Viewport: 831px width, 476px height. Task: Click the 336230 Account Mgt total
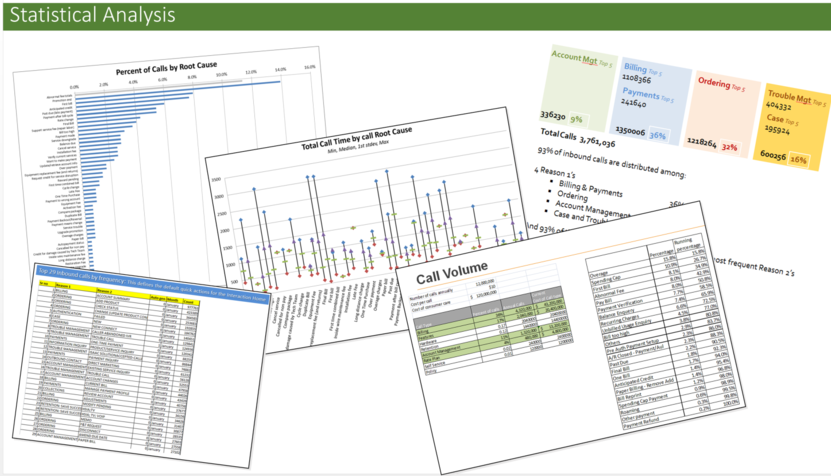[x=553, y=114]
